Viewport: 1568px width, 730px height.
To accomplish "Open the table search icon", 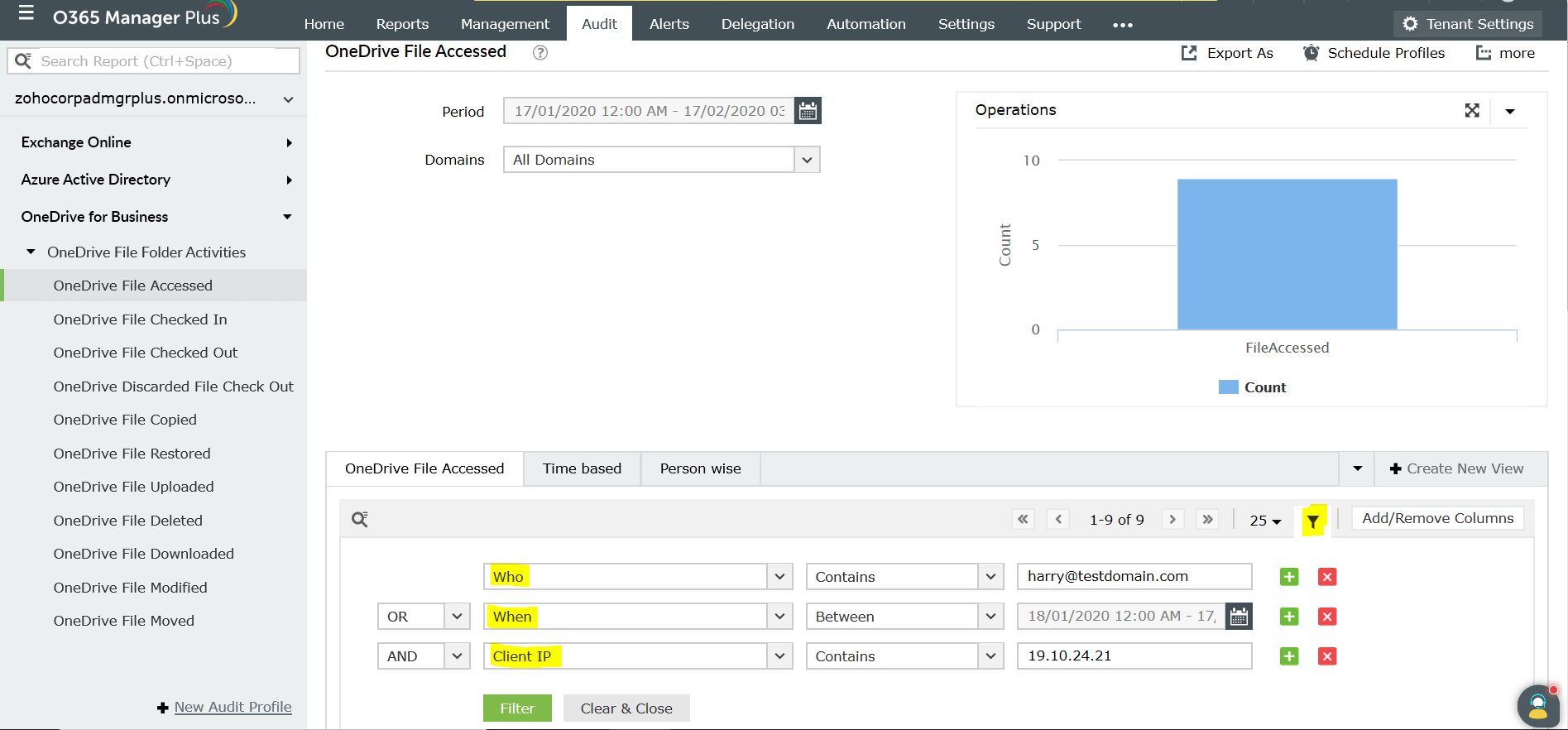I will (360, 519).
